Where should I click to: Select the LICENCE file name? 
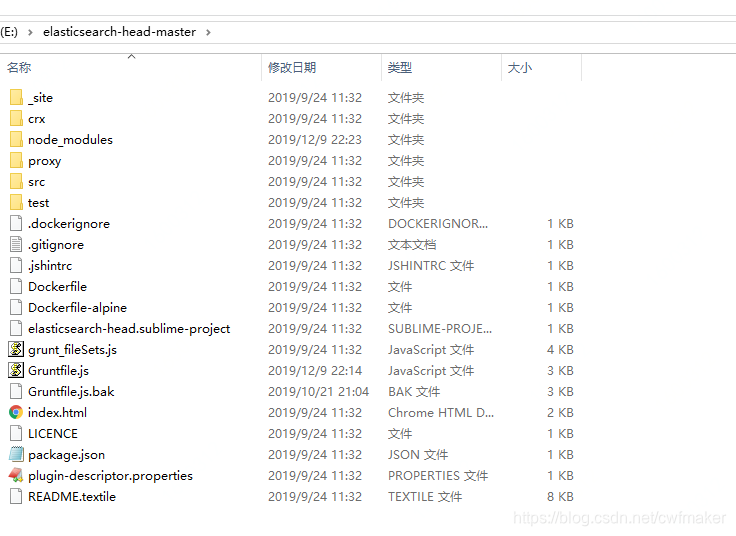pyautogui.click(x=53, y=434)
